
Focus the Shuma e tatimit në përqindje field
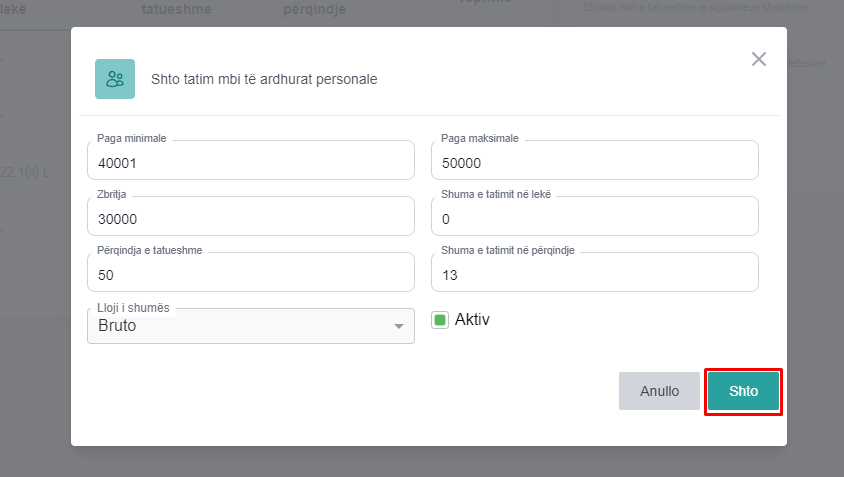594,274
